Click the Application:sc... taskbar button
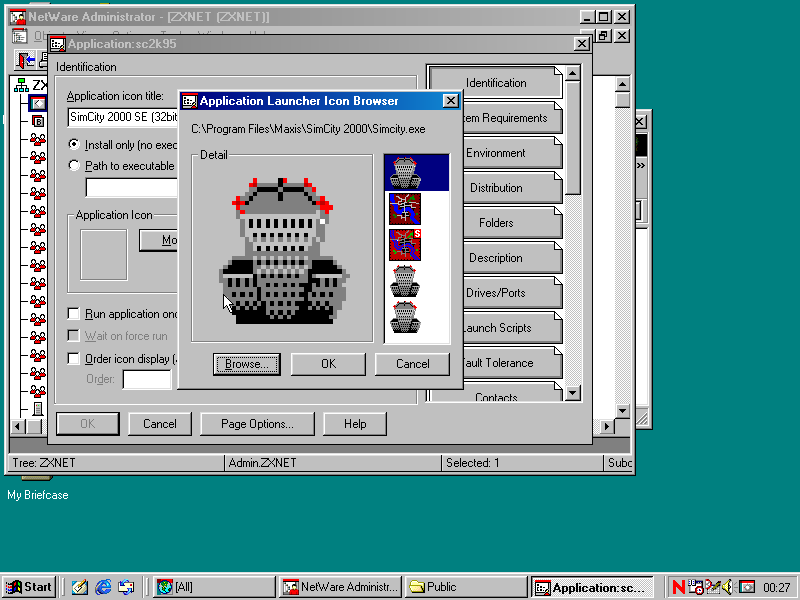This screenshot has width=800, height=600. (592, 587)
